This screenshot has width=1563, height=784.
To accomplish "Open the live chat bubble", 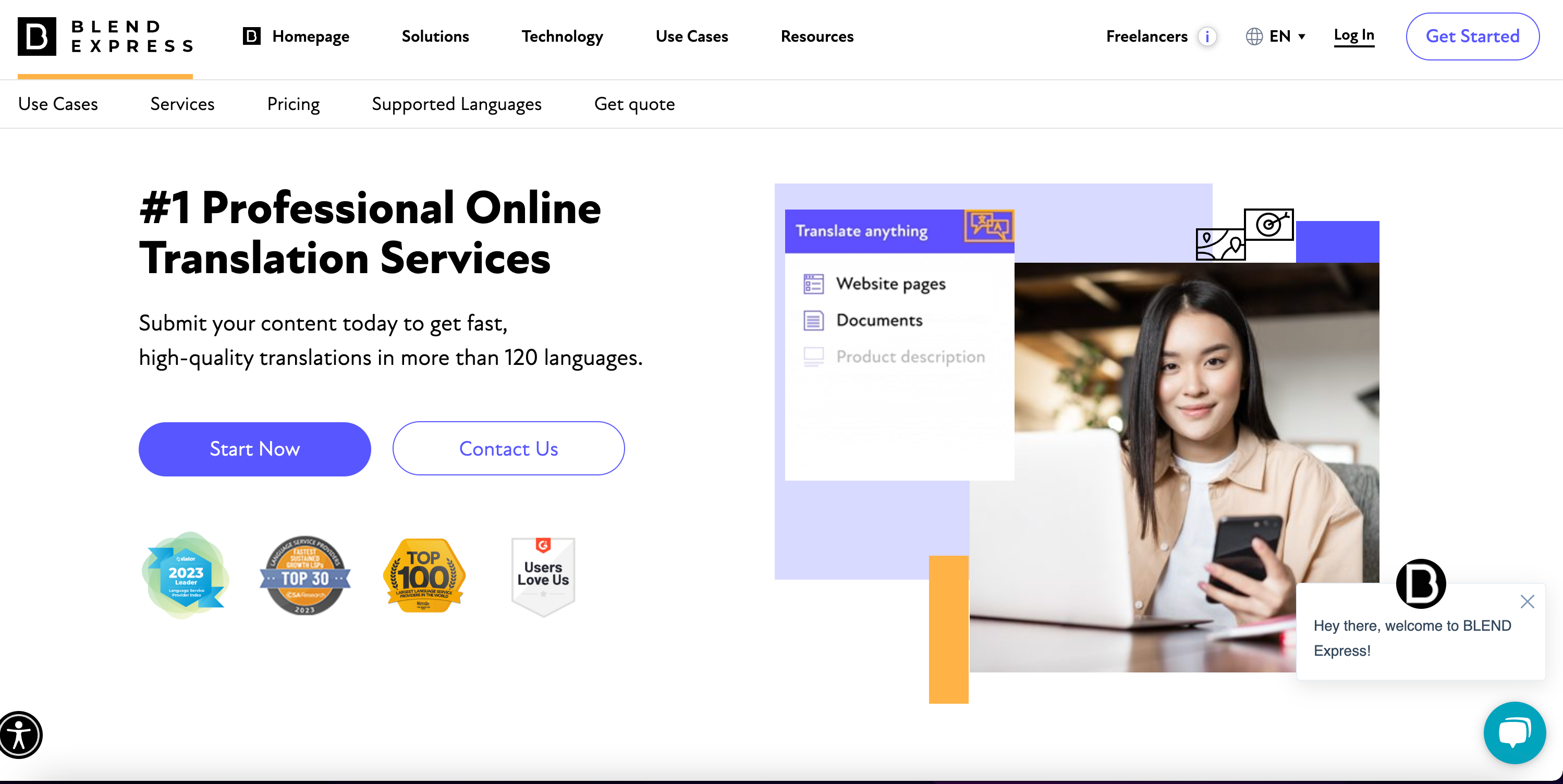I will tap(1514, 732).
